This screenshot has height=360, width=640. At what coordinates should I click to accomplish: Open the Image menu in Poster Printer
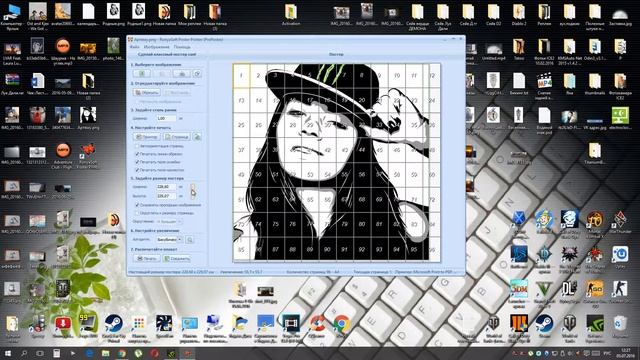156,47
